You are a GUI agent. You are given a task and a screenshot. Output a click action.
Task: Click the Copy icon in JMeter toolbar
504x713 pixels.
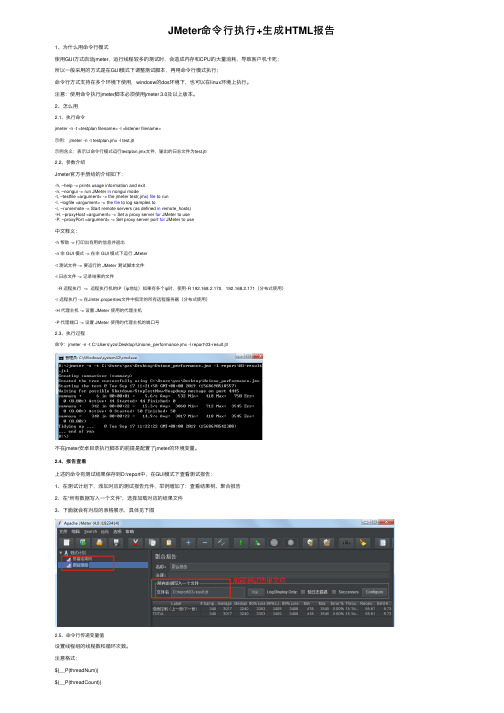152,542
